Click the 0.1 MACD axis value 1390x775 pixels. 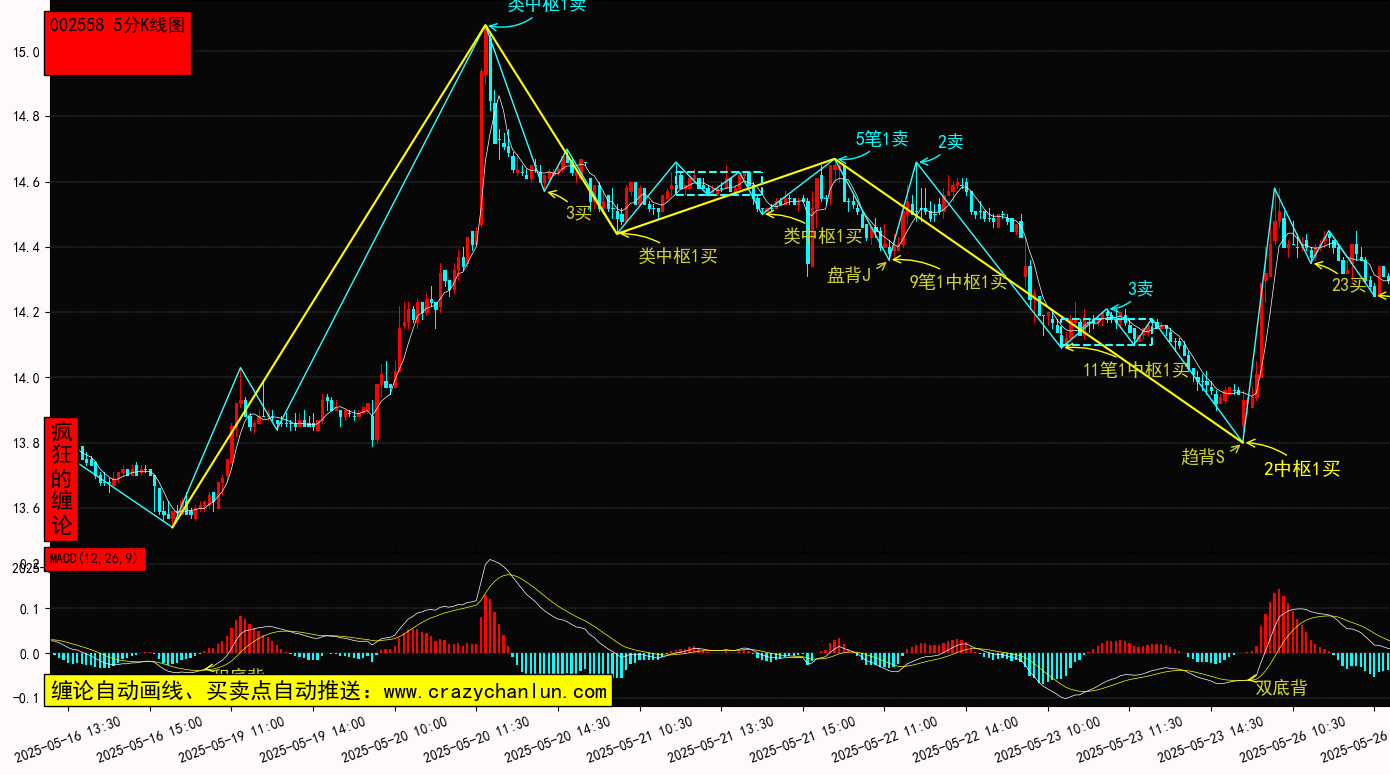[29, 609]
